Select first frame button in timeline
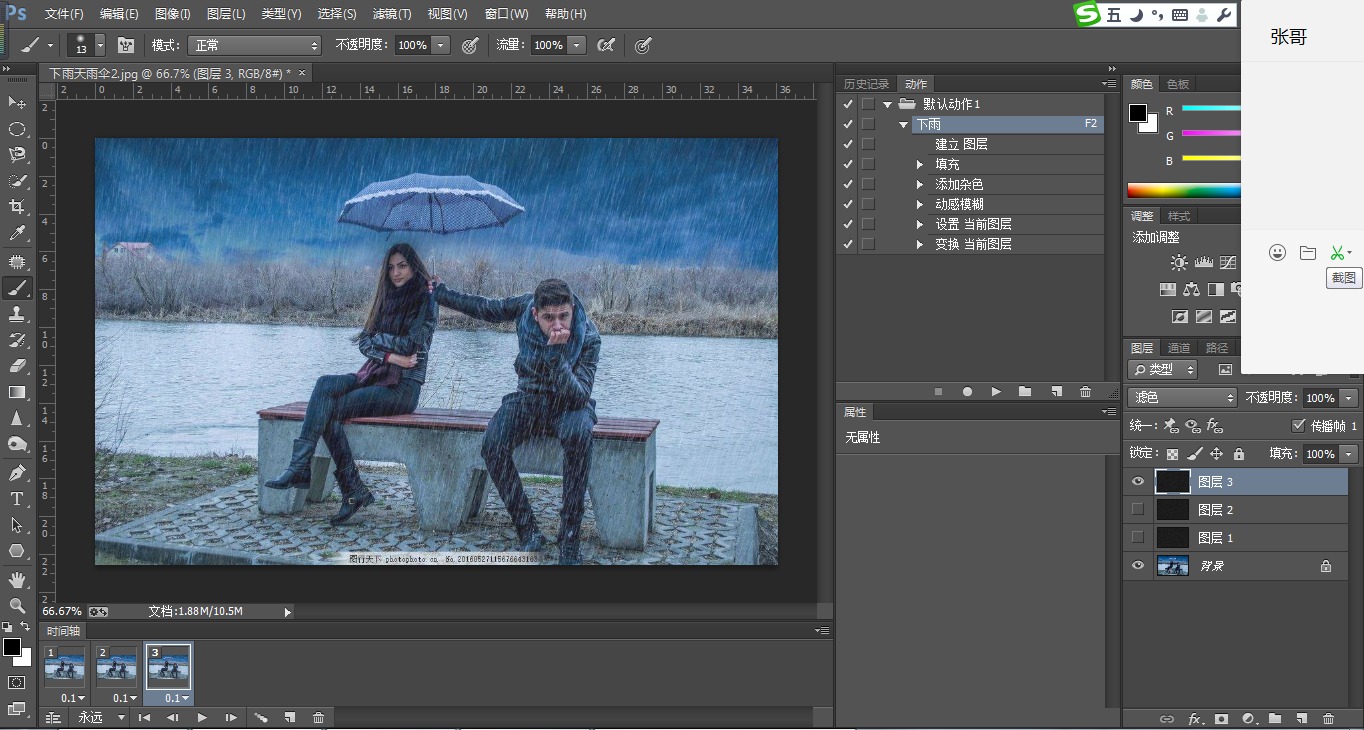Screen dimensions: 1364x730 point(144,717)
